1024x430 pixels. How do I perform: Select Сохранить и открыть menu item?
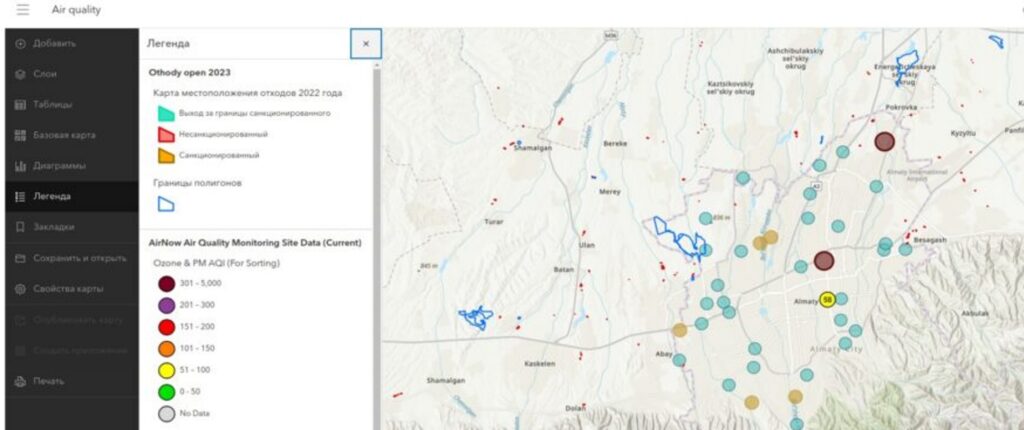[x=72, y=257]
